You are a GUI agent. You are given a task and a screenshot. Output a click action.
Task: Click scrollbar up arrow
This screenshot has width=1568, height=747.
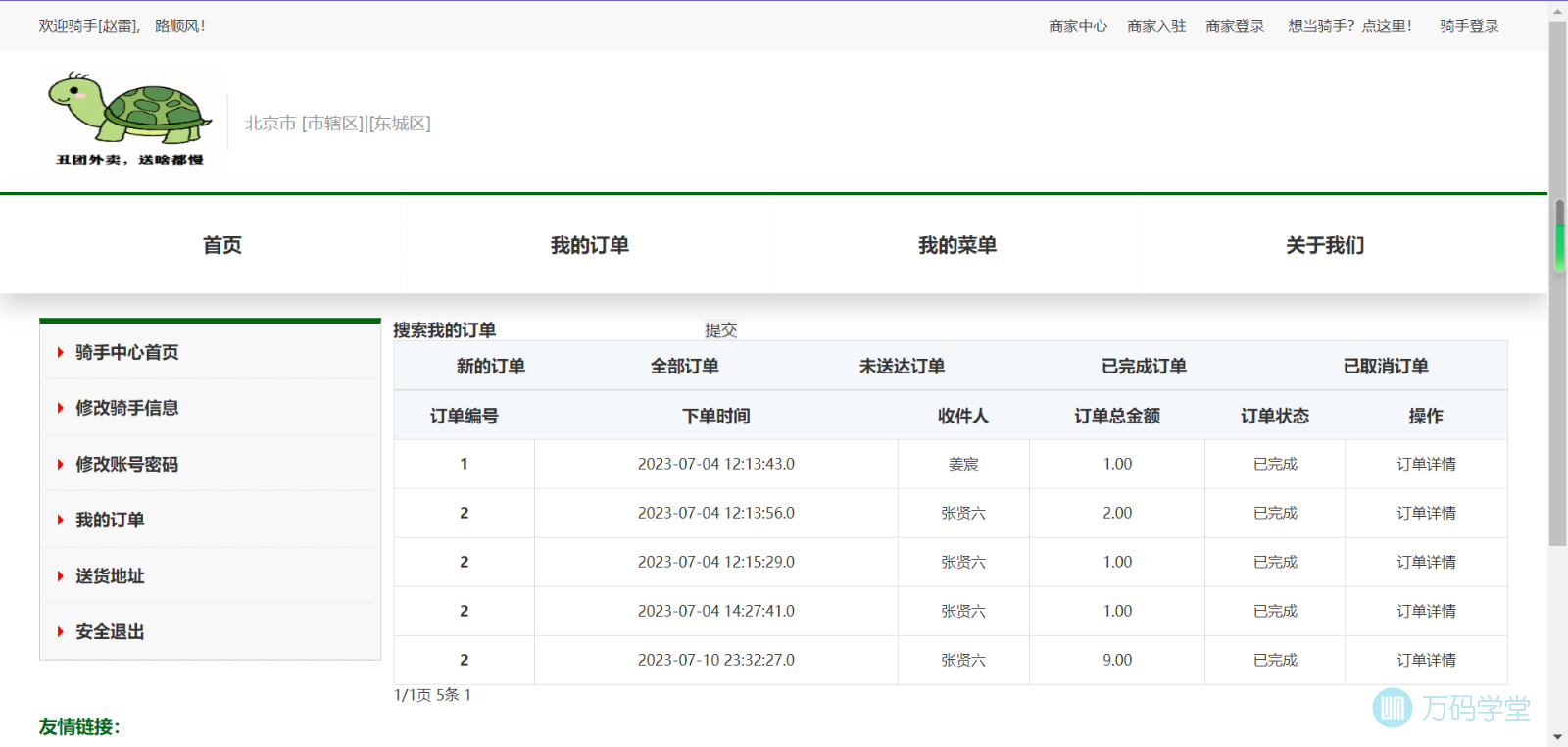(x=1558, y=12)
